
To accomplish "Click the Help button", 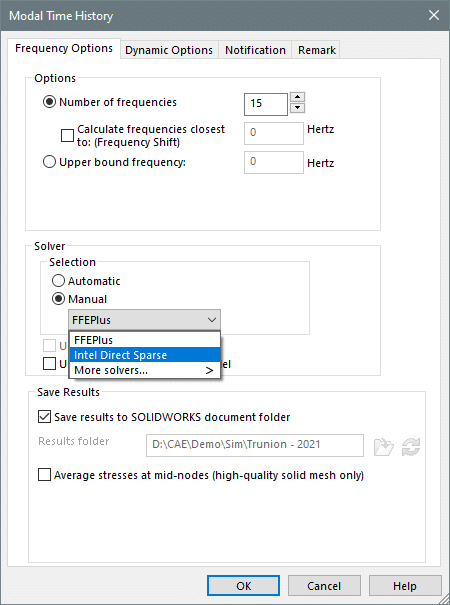I will (x=405, y=586).
